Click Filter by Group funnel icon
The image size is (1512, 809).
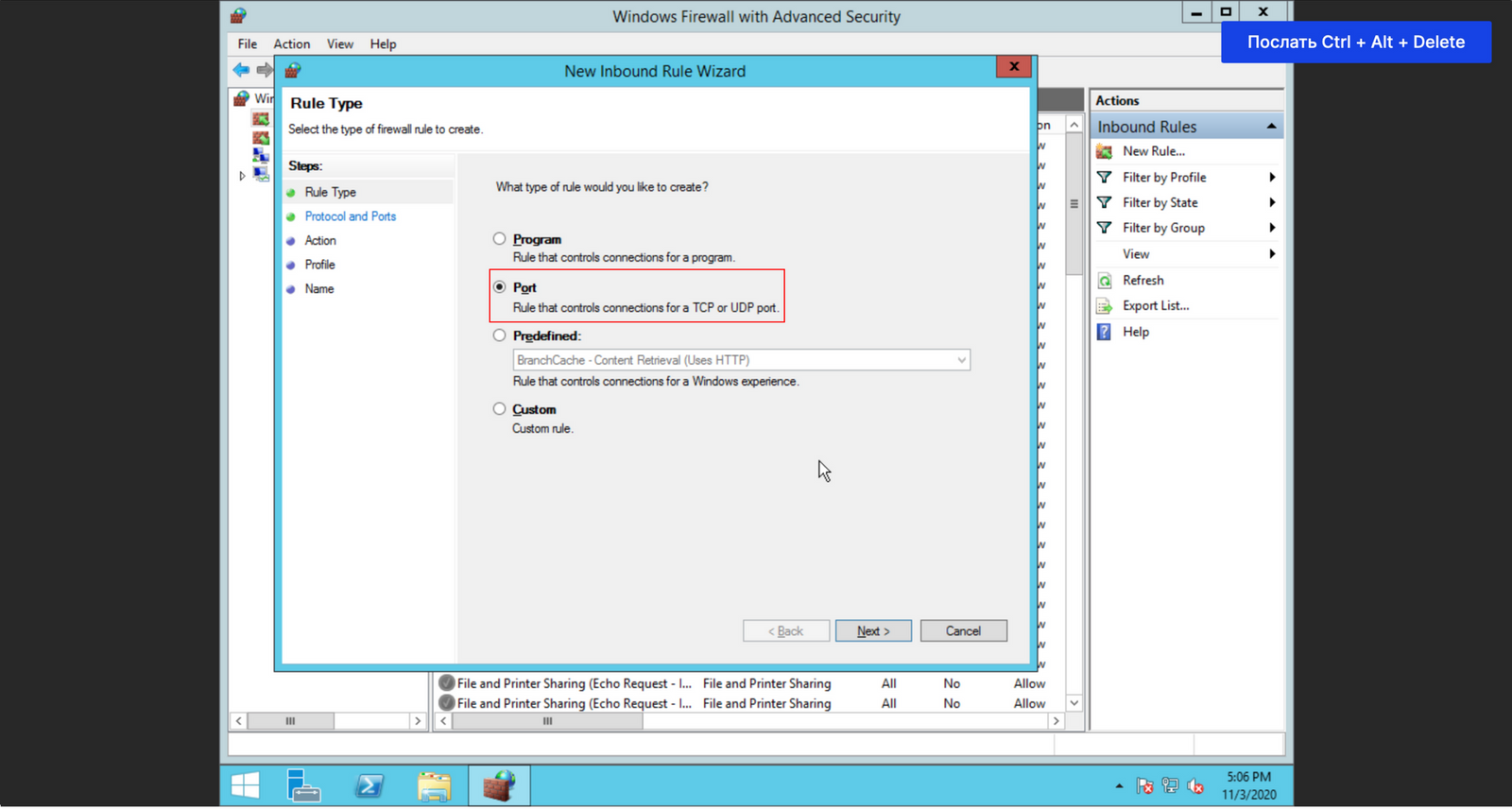pos(1104,228)
